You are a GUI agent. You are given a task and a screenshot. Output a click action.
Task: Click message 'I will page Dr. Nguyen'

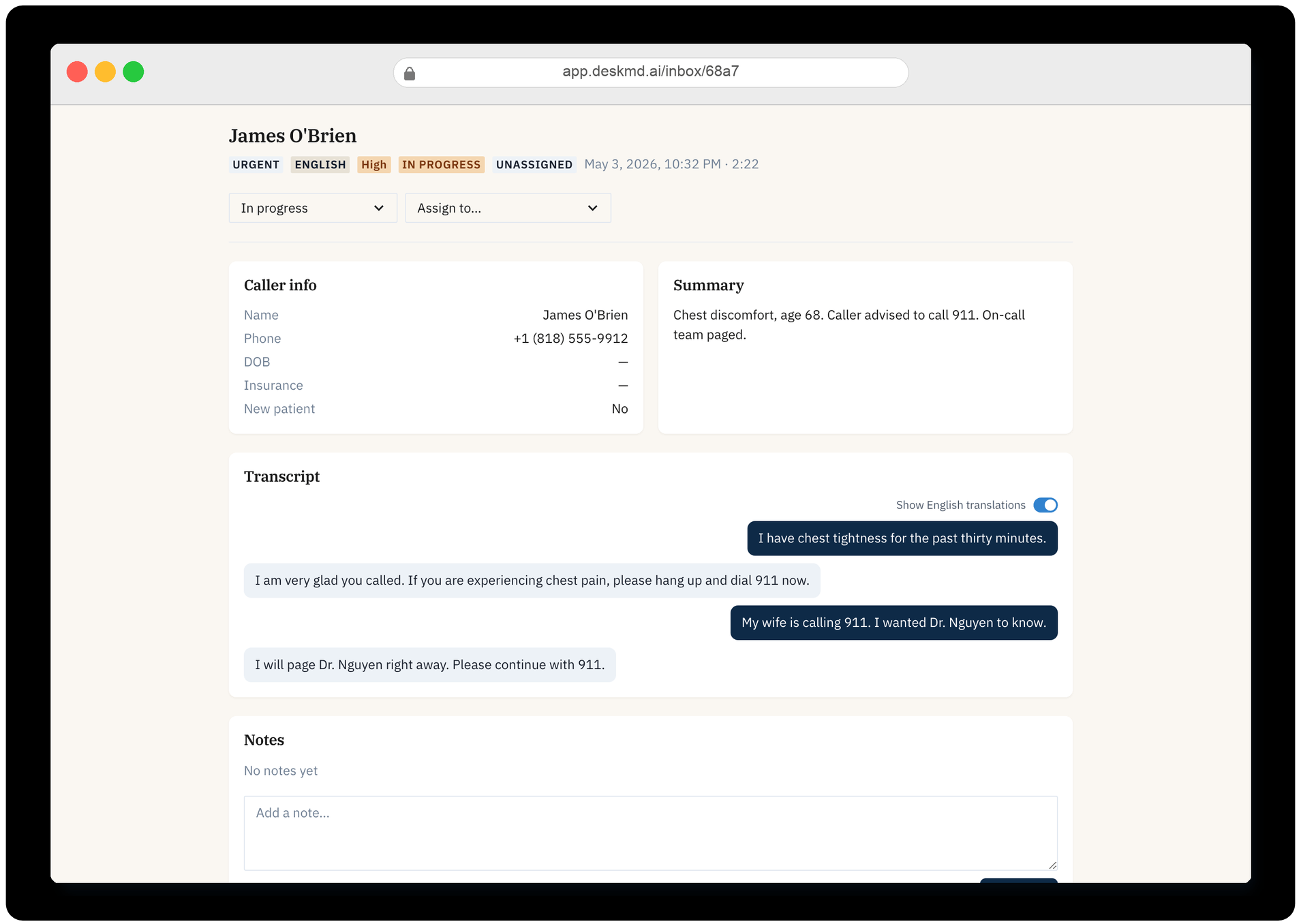[430, 665]
